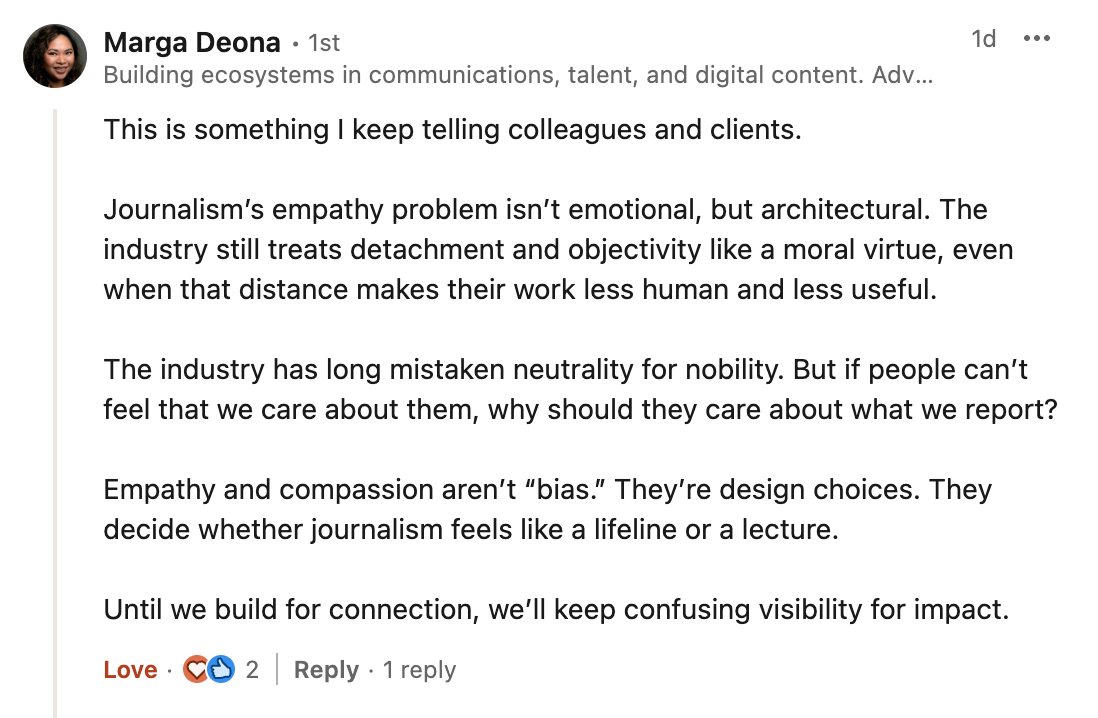
Task: Click the headline starting with Building ecosystems
Action: click(x=517, y=75)
